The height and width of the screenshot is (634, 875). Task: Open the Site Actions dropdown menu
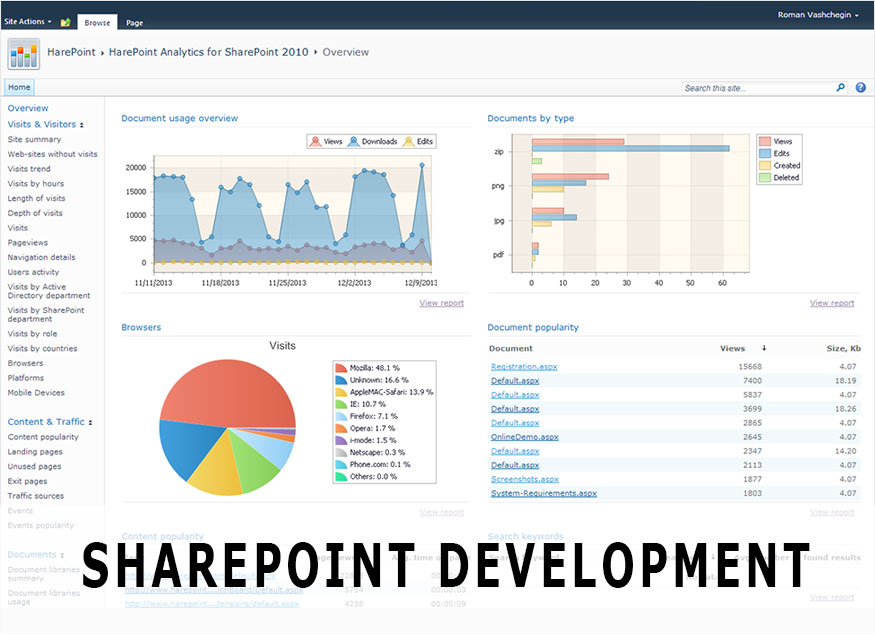coord(28,21)
